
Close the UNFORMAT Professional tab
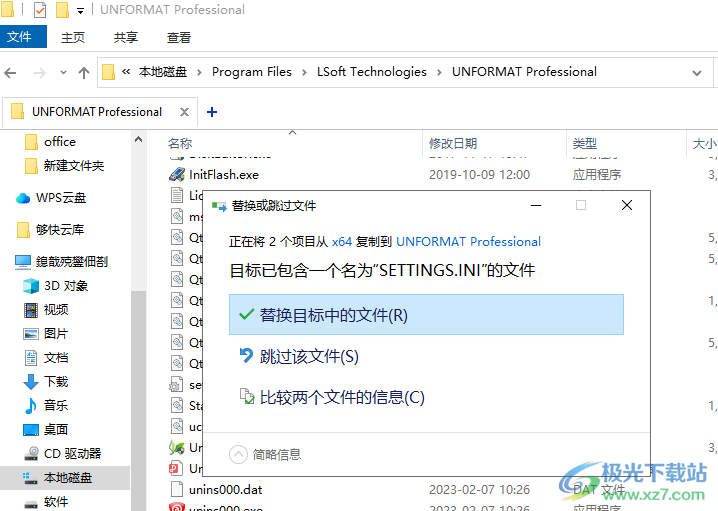click(184, 112)
